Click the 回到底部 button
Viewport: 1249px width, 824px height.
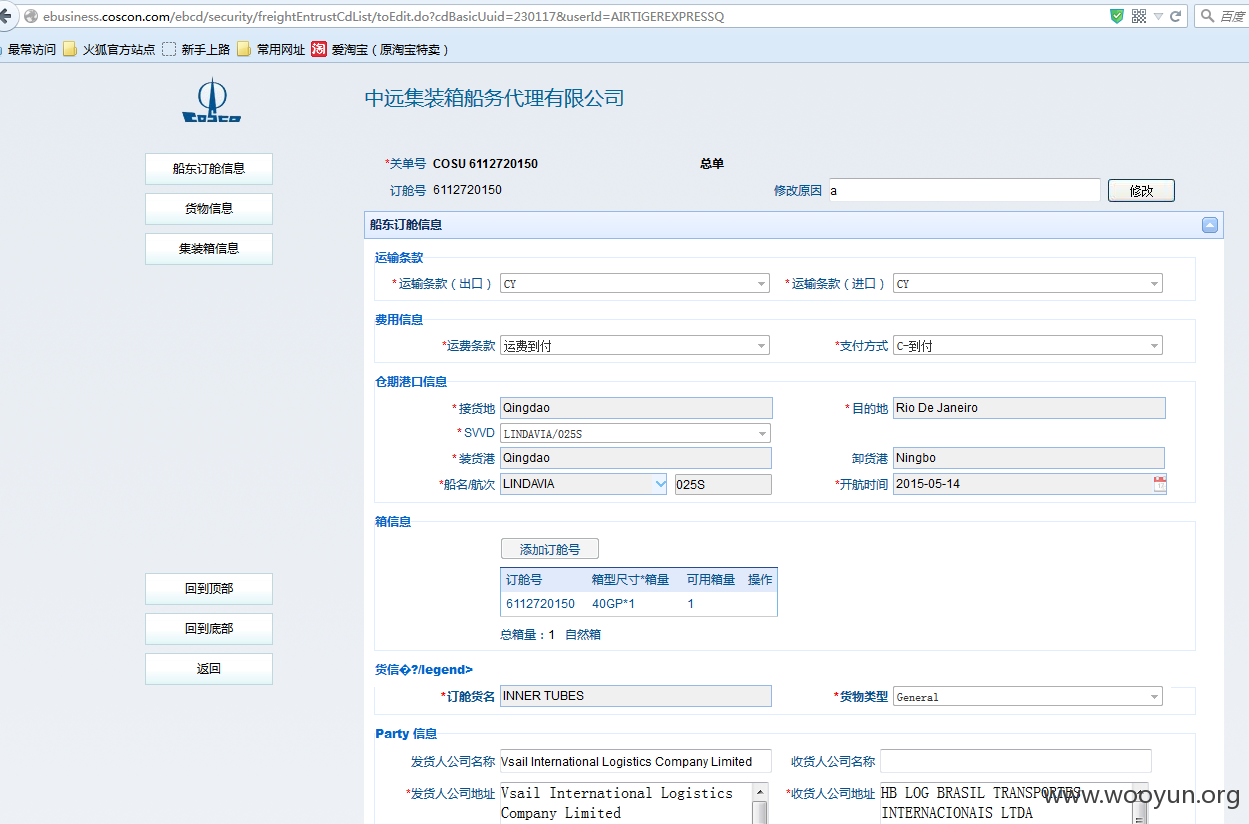pos(209,629)
